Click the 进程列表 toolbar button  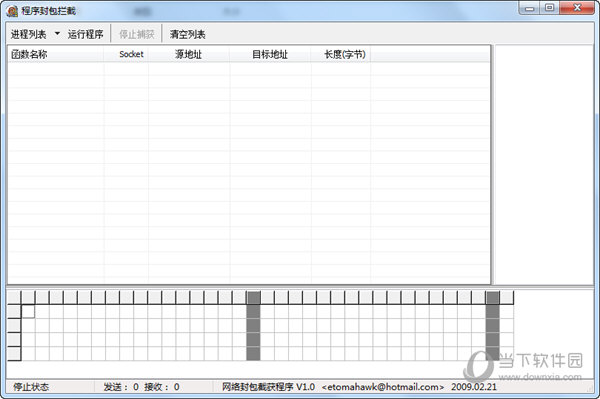click(28, 34)
